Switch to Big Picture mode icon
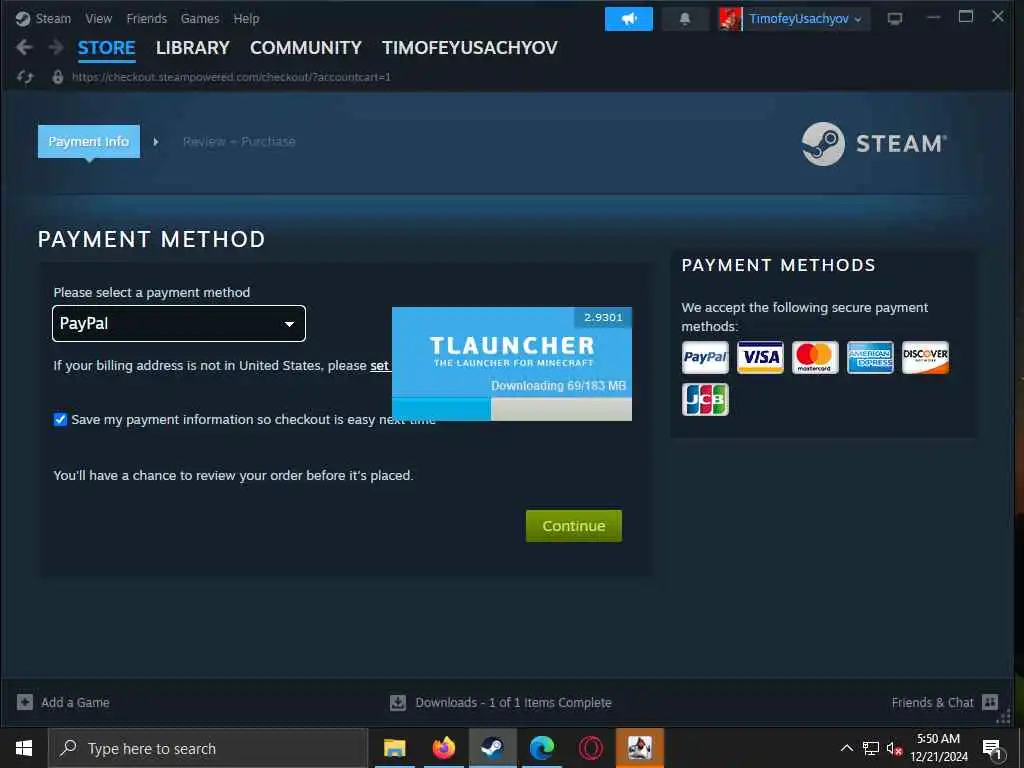The image size is (1024, 768). [895, 19]
